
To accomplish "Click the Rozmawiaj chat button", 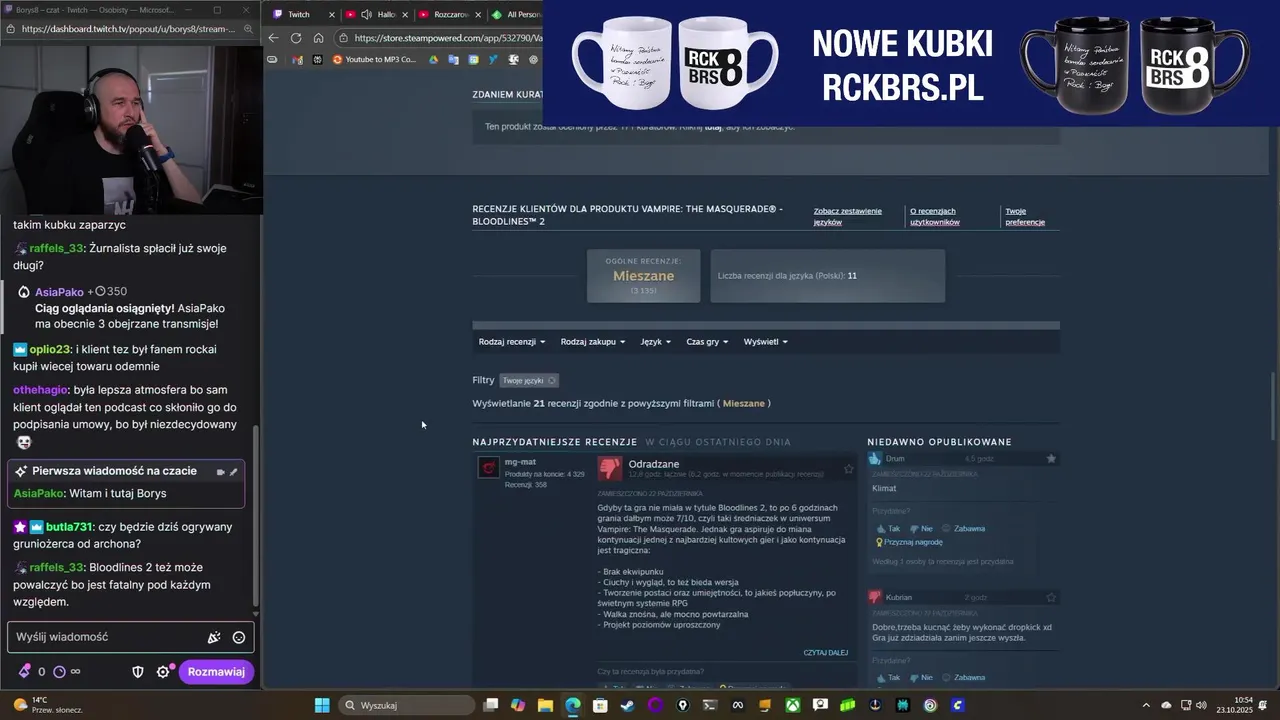I will point(216,672).
